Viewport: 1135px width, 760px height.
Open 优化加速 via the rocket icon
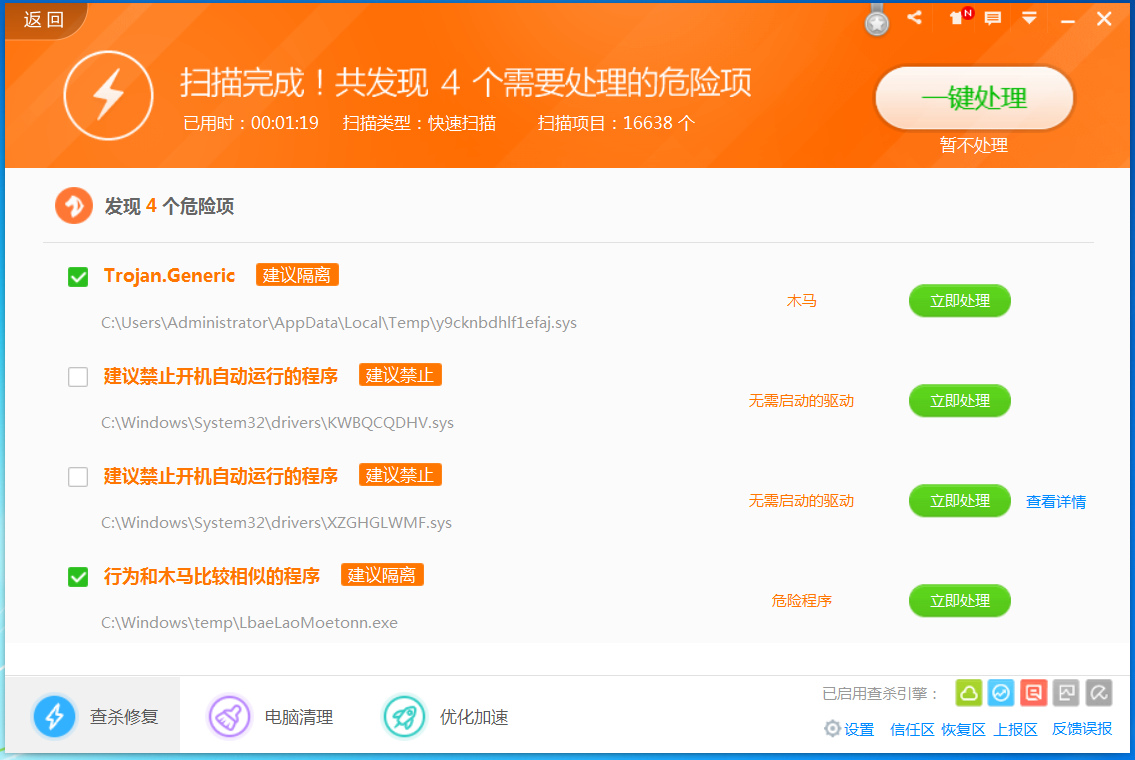pos(404,716)
